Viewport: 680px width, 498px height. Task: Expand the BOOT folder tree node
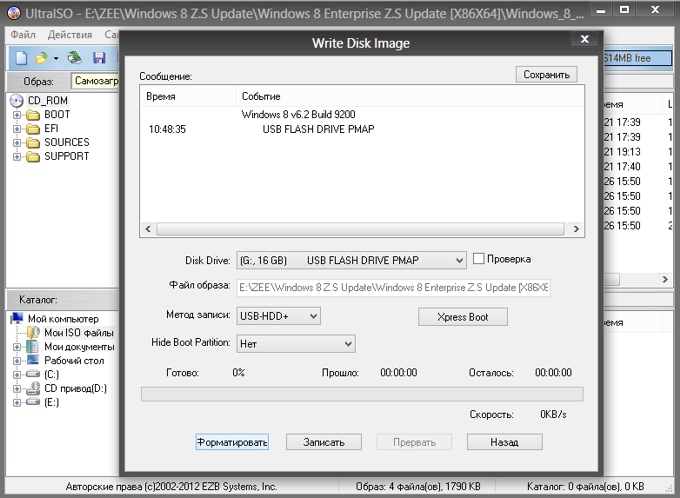[x=16, y=115]
